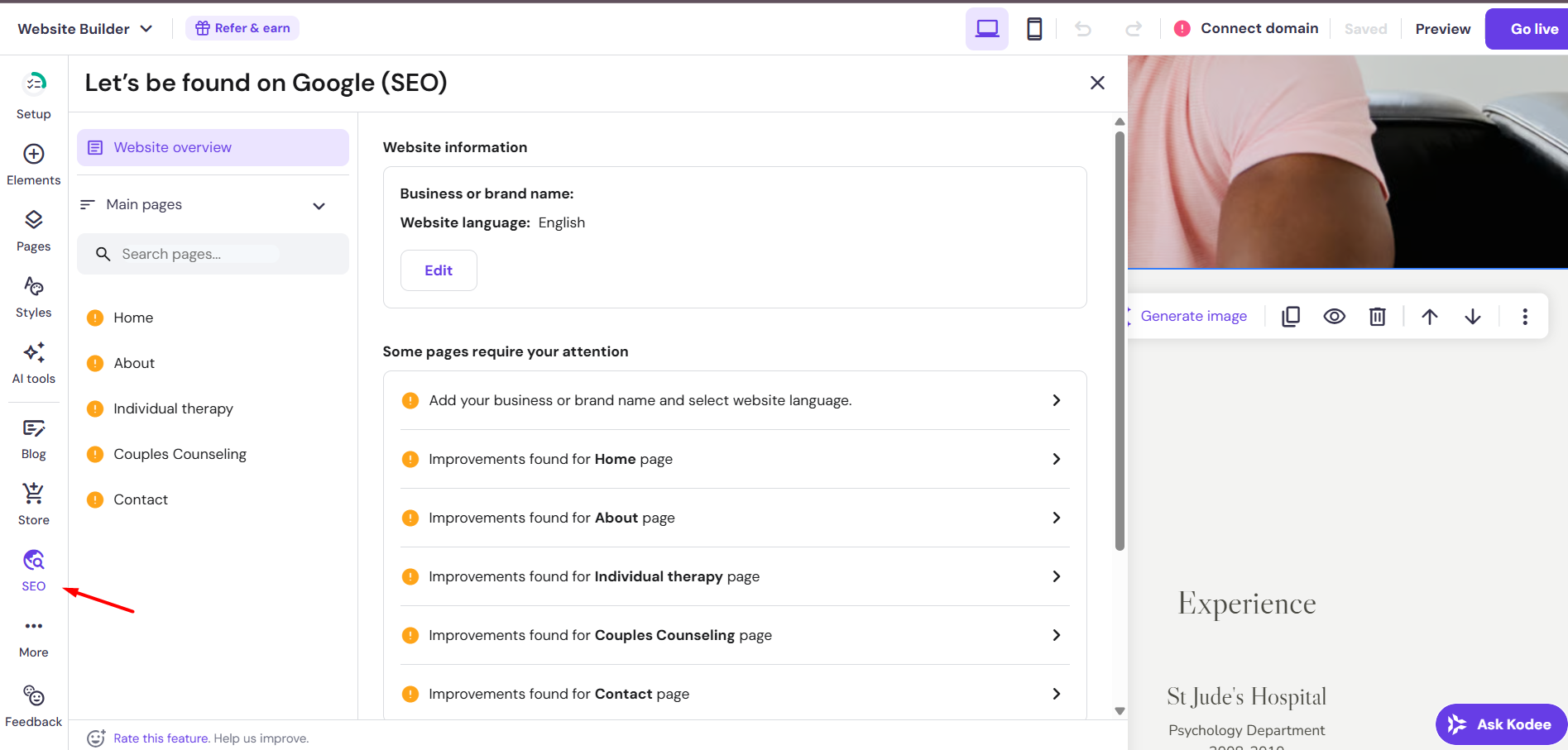Select the SEO sidebar icon
The width and height of the screenshot is (1568, 750).
[x=34, y=571]
